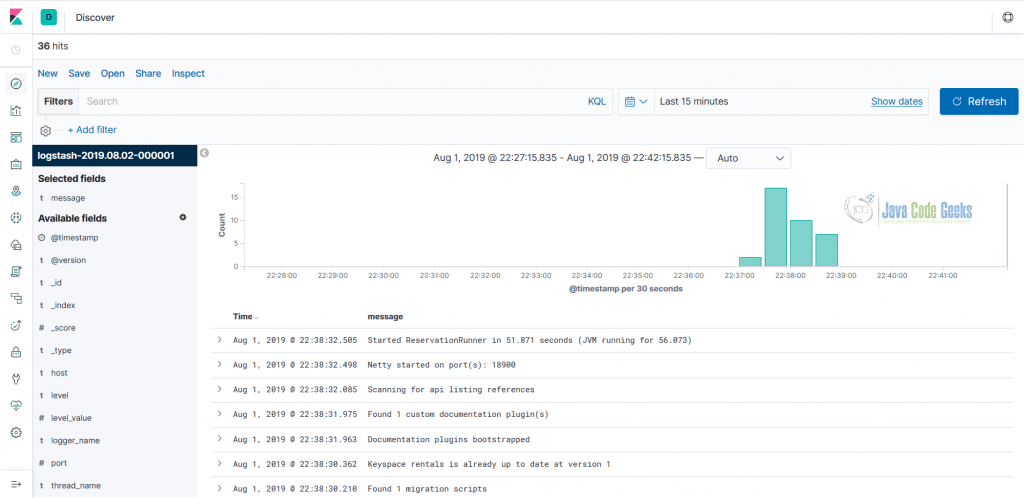Open Management gear icon in sidebar
The height and width of the screenshot is (498, 1024).
(x=16, y=432)
